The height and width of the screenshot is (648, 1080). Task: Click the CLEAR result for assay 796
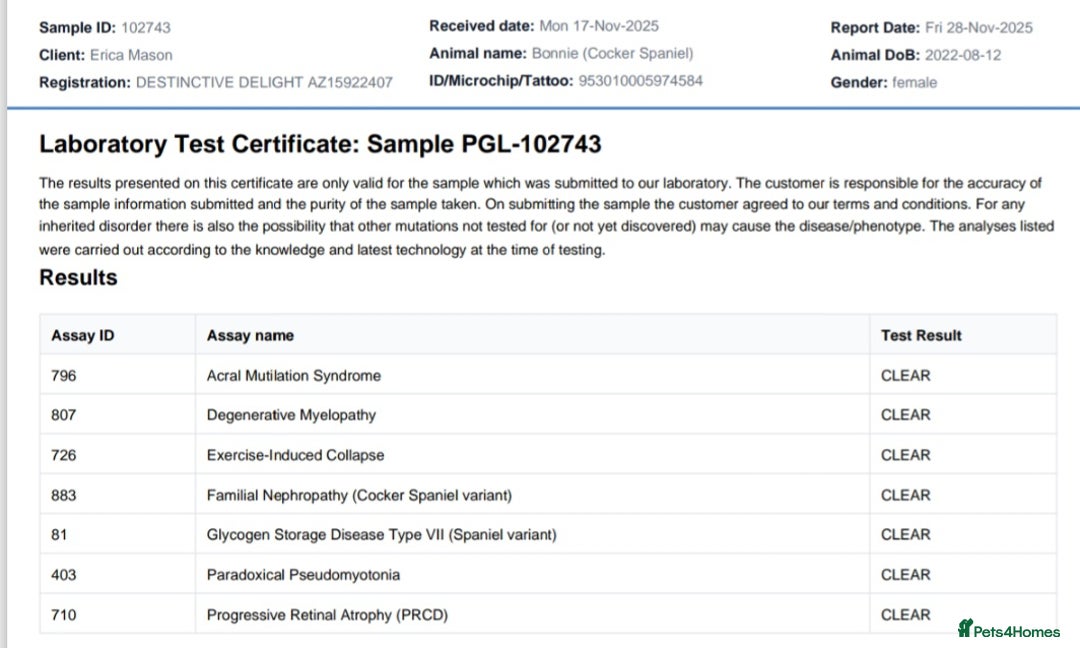click(x=905, y=376)
